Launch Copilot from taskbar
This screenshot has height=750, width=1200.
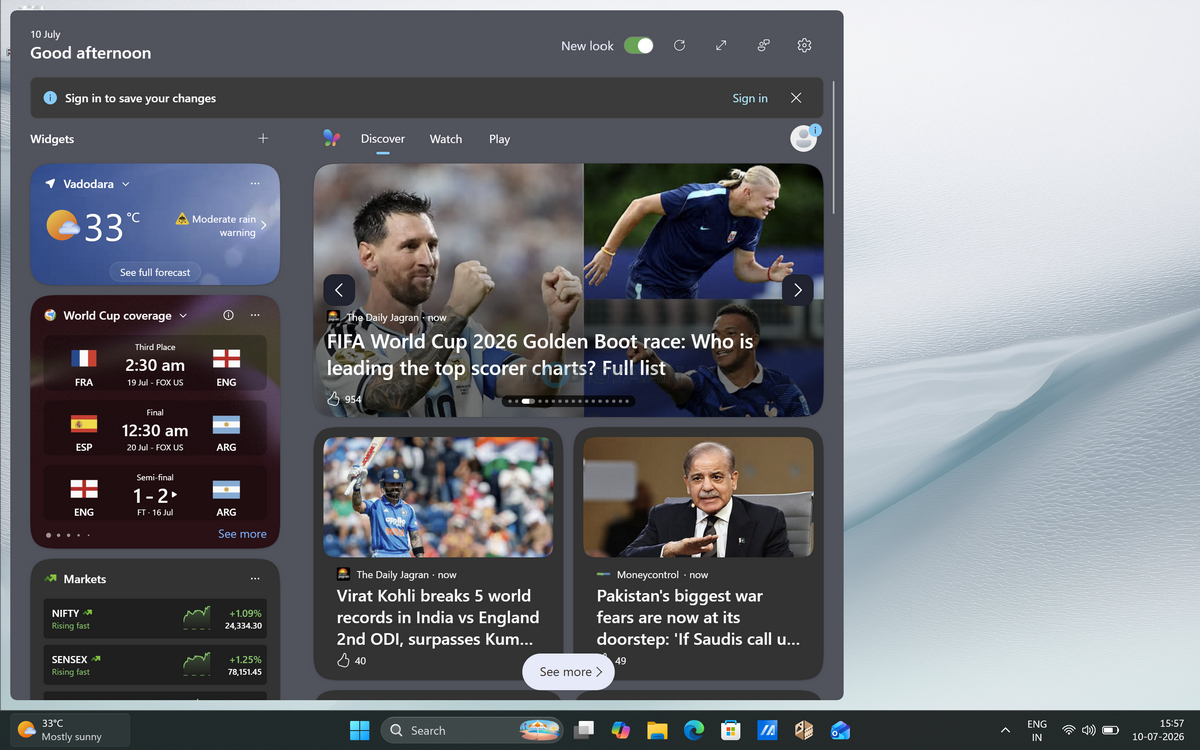(x=621, y=730)
